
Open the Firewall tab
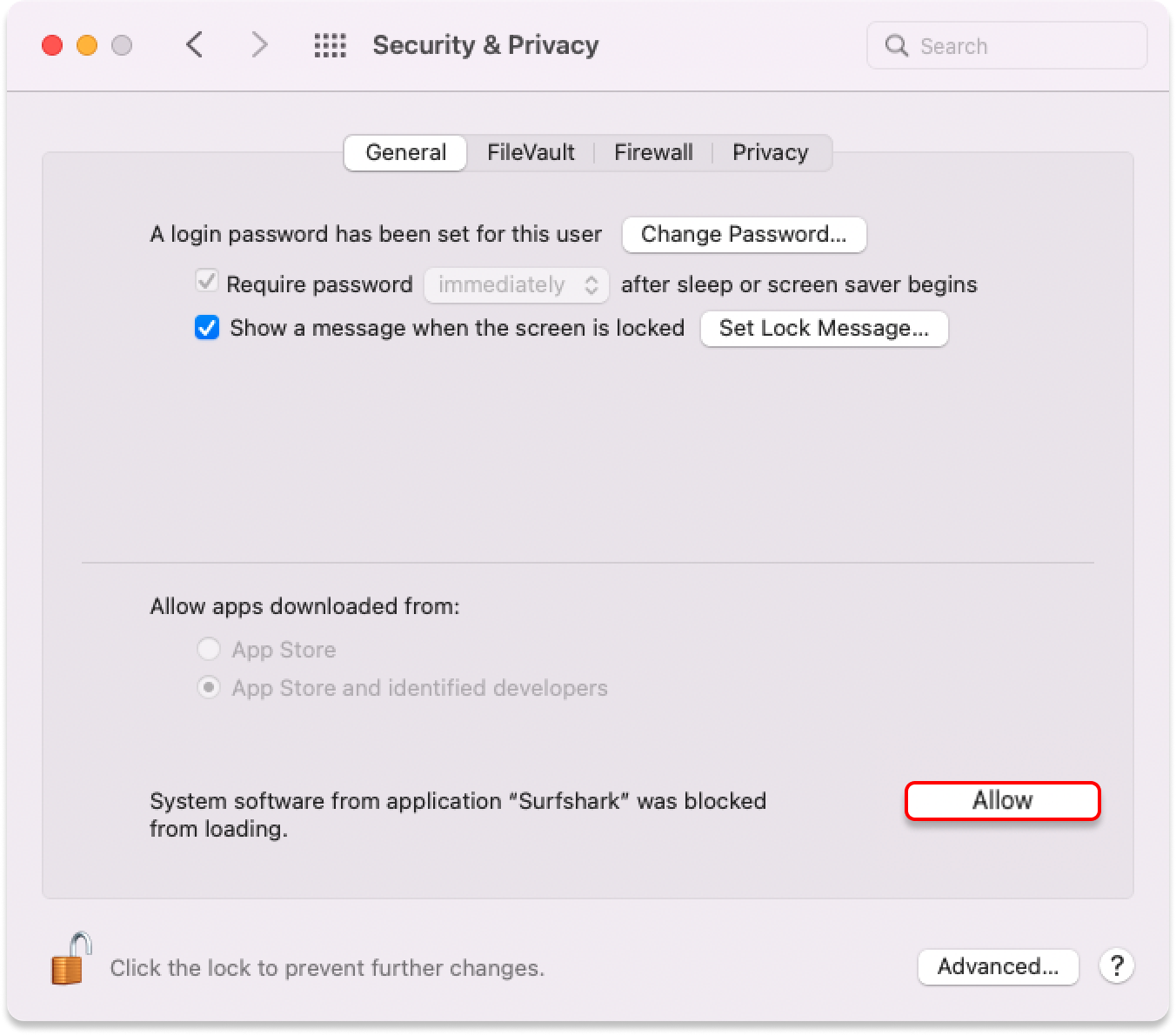coord(653,152)
